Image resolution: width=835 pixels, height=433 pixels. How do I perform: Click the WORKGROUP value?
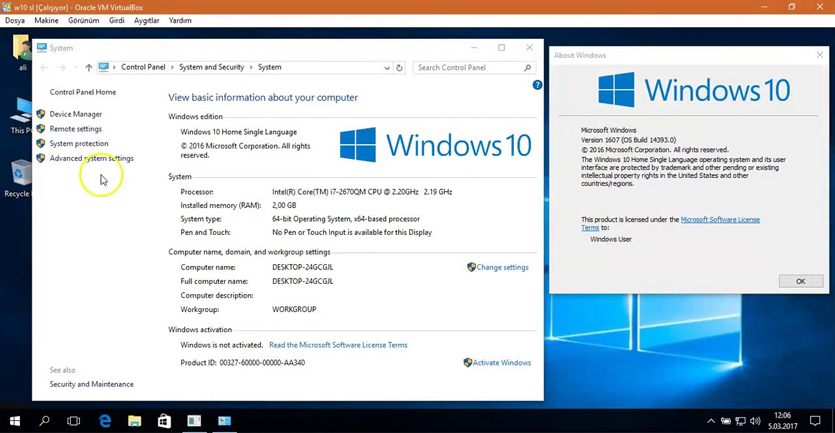[294, 309]
